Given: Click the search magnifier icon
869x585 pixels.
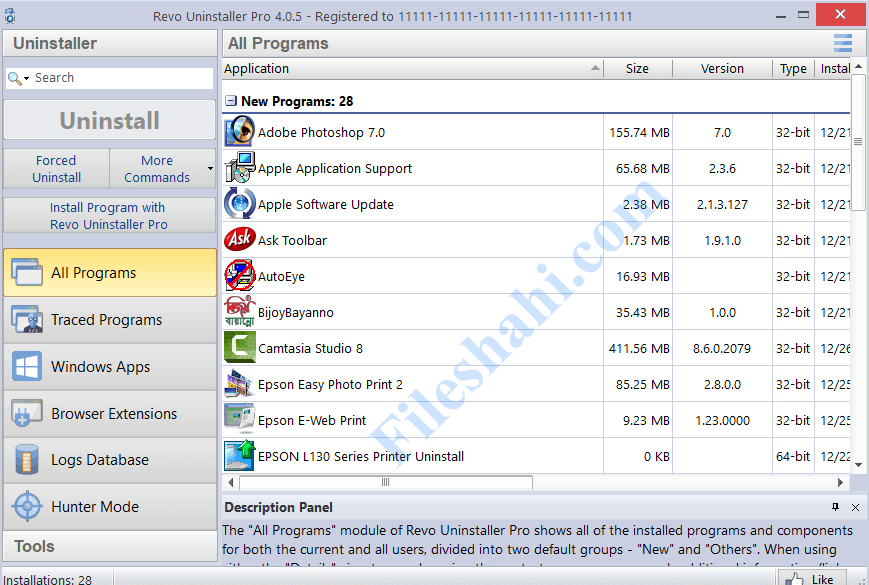Looking at the screenshot, I should (14, 78).
